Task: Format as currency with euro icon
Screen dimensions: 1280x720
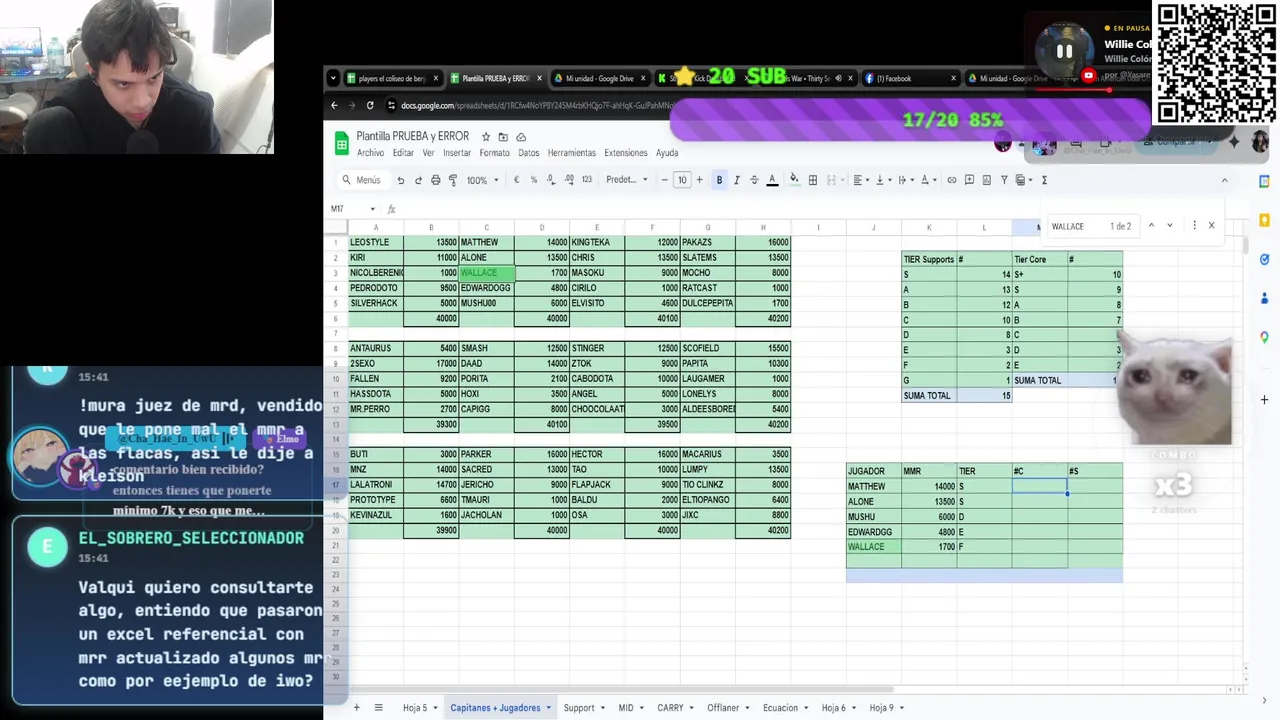Action: click(516, 180)
